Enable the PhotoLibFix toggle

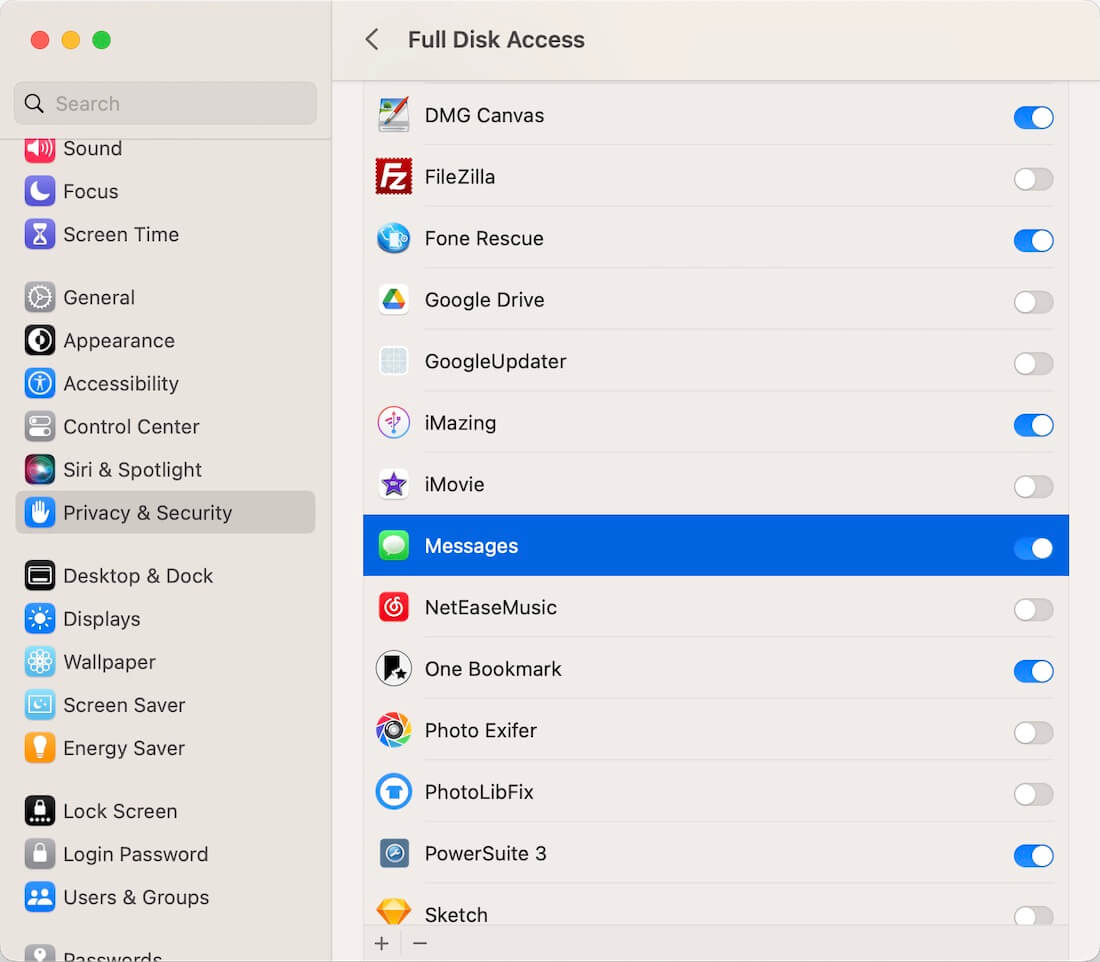coord(1033,794)
